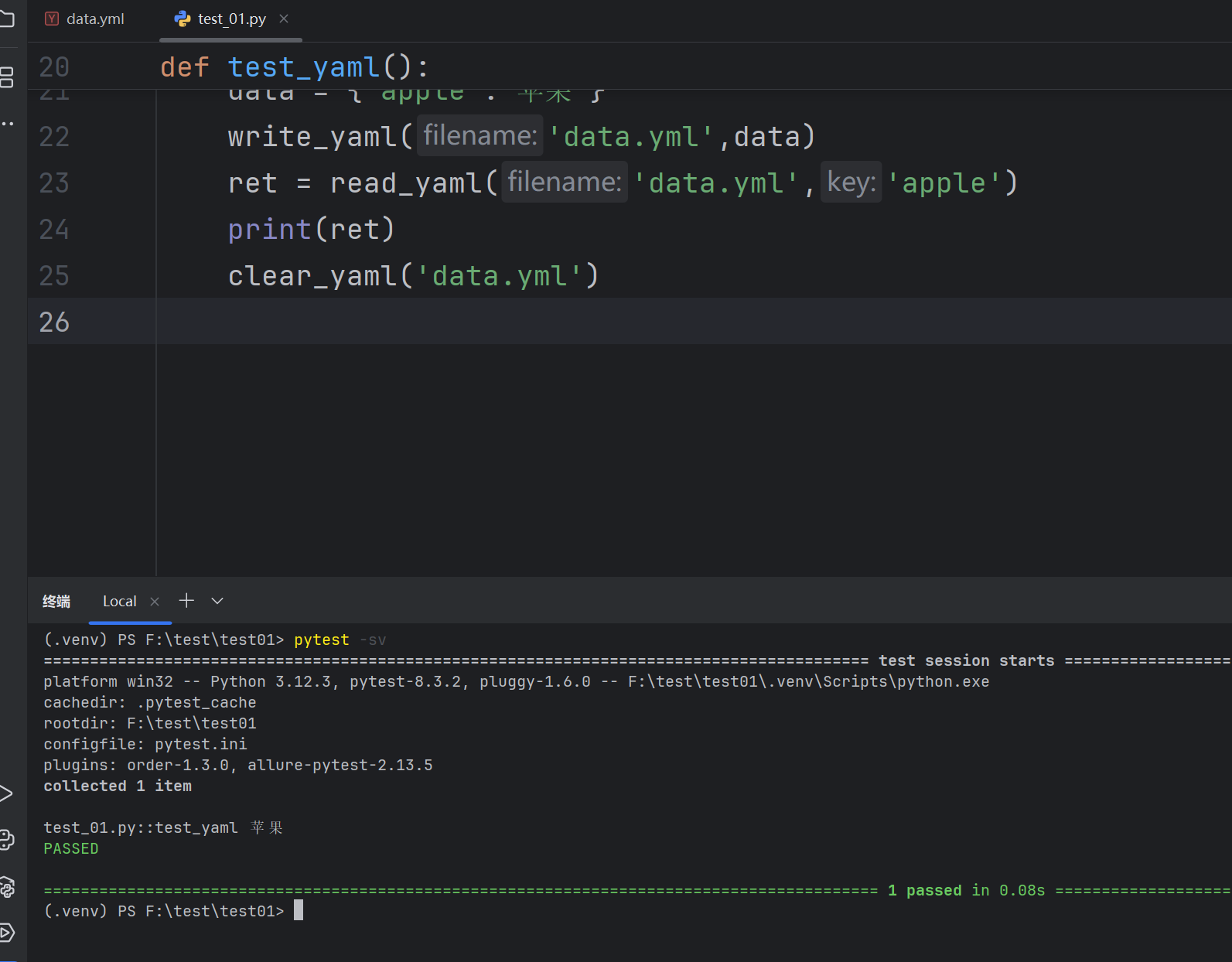1232x962 pixels.
Task: Click the sticky def test_yaml() header line
Action: (294, 67)
